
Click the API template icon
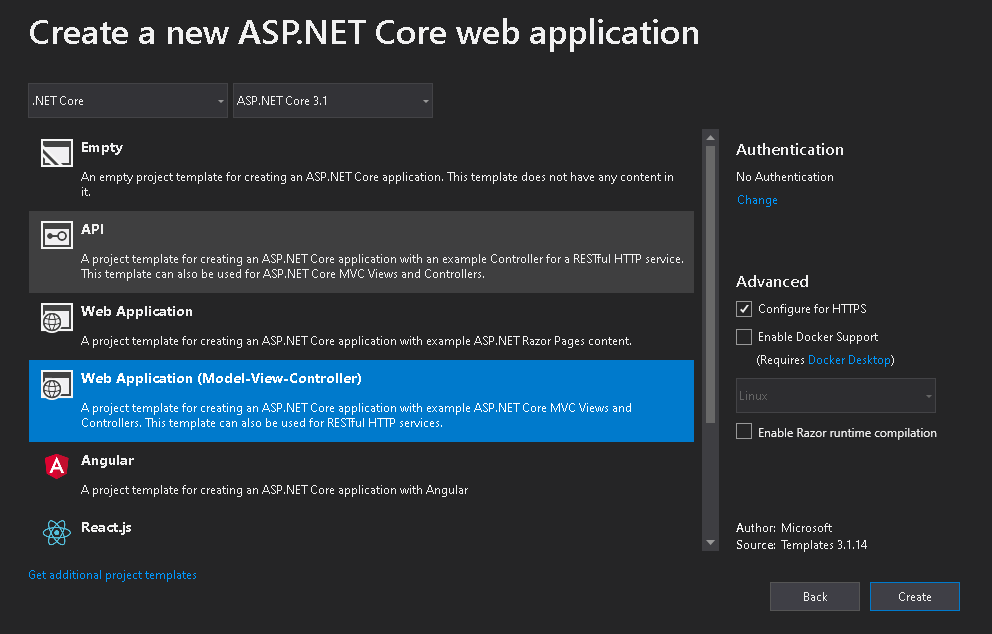point(56,235)
